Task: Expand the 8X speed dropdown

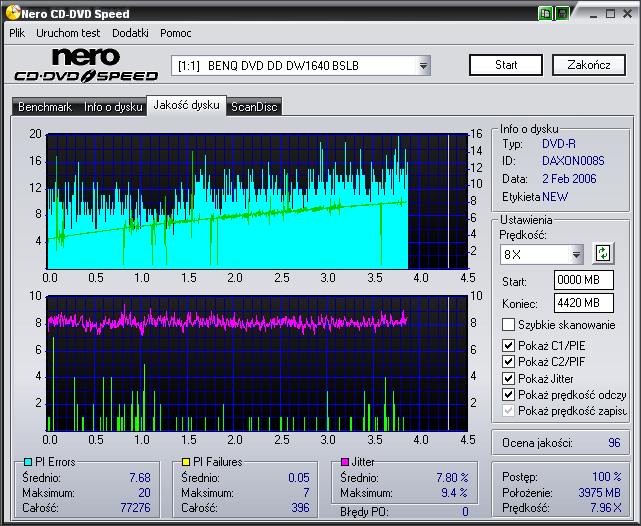Action: (576, 255)
